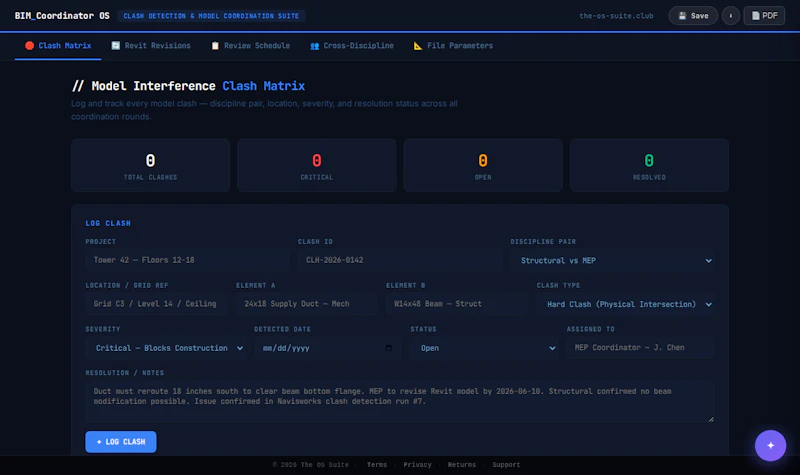Open the Support footer link
This screenshot has height=475, width=800.
click(x=506, y=465)
